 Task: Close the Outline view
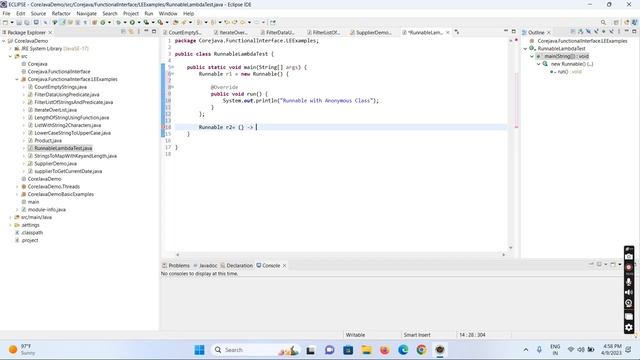(549, 32)
